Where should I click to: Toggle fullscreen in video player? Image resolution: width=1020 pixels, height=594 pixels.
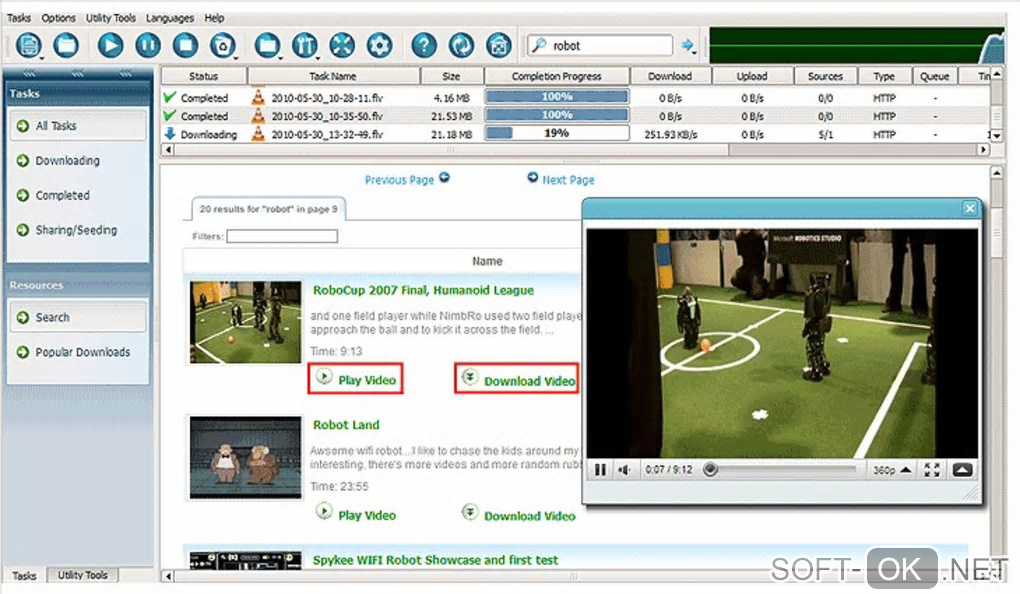[x=932, y=470]
